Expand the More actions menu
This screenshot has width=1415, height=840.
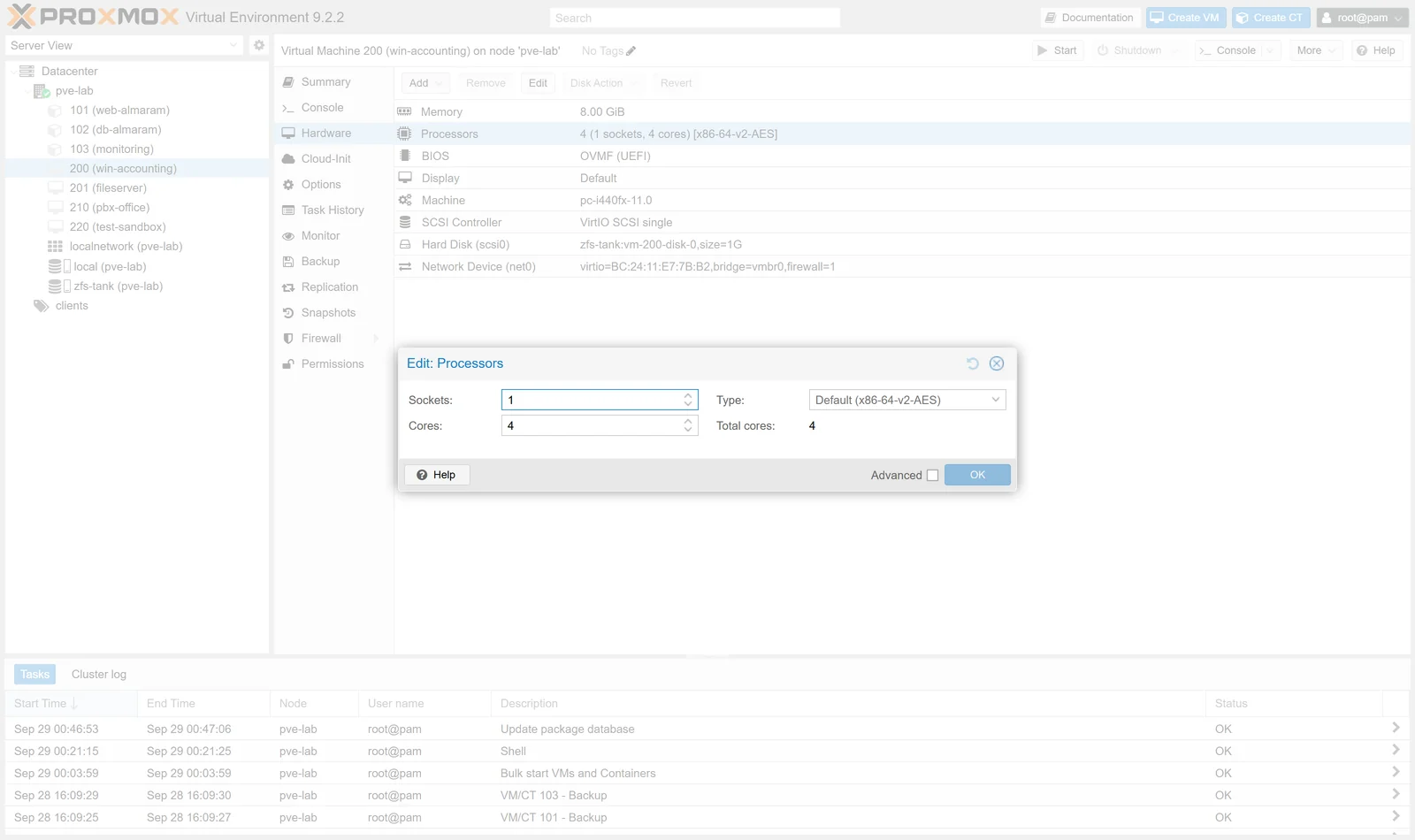(1315, 50)
